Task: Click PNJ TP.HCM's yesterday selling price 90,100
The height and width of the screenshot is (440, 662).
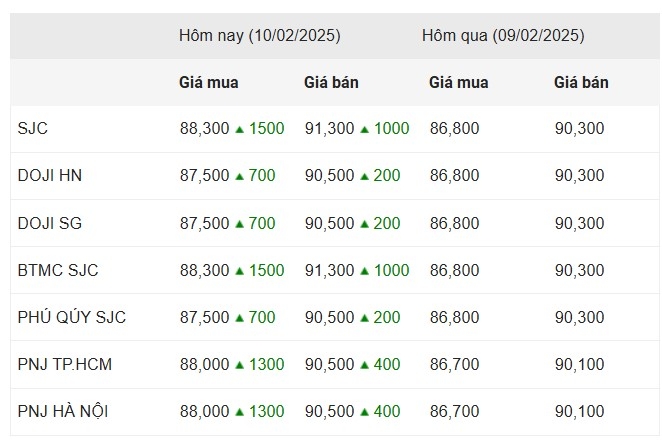Action: point(579,364)
